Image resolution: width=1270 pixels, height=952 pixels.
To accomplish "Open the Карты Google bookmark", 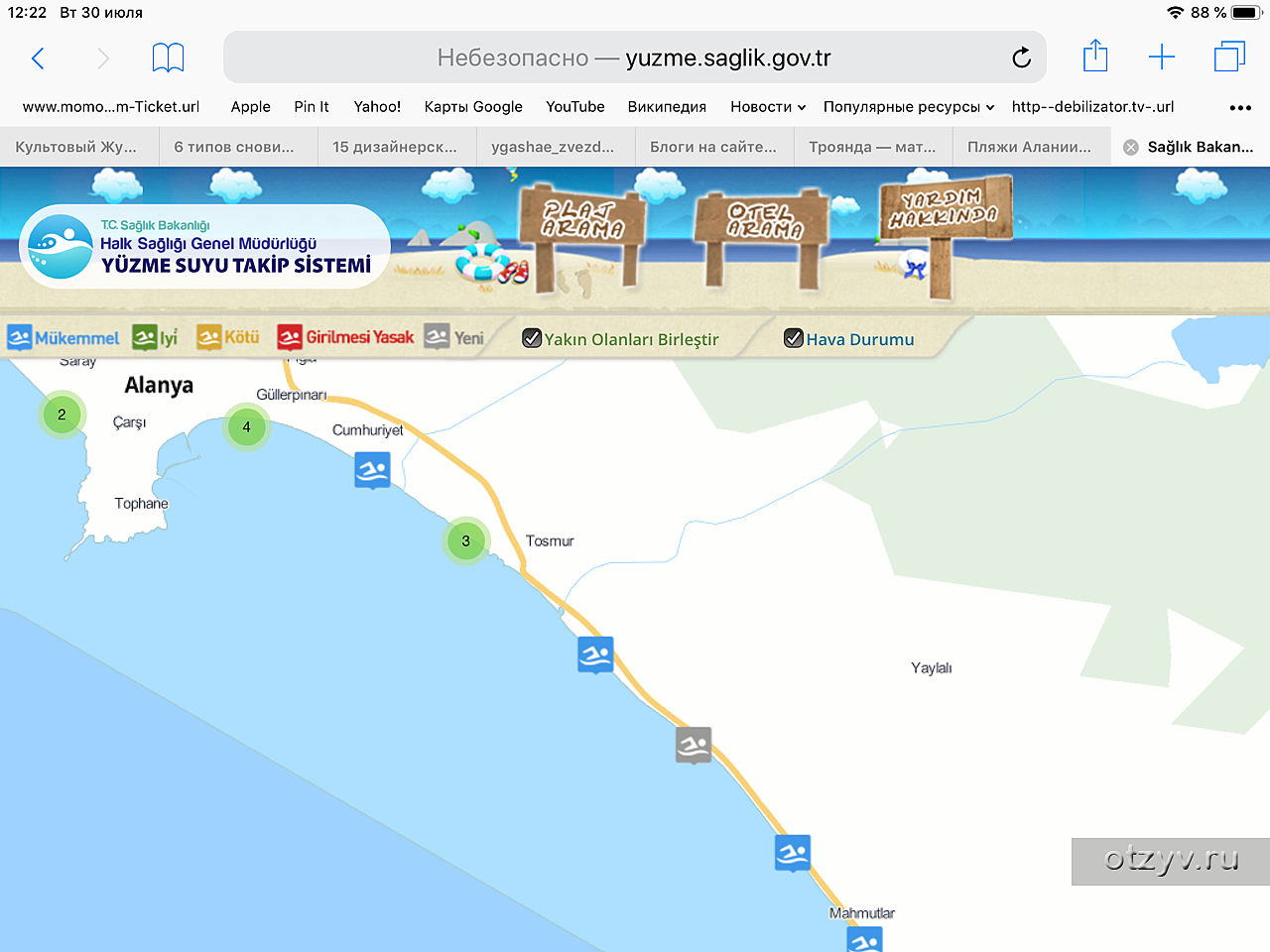I will 473,107.
